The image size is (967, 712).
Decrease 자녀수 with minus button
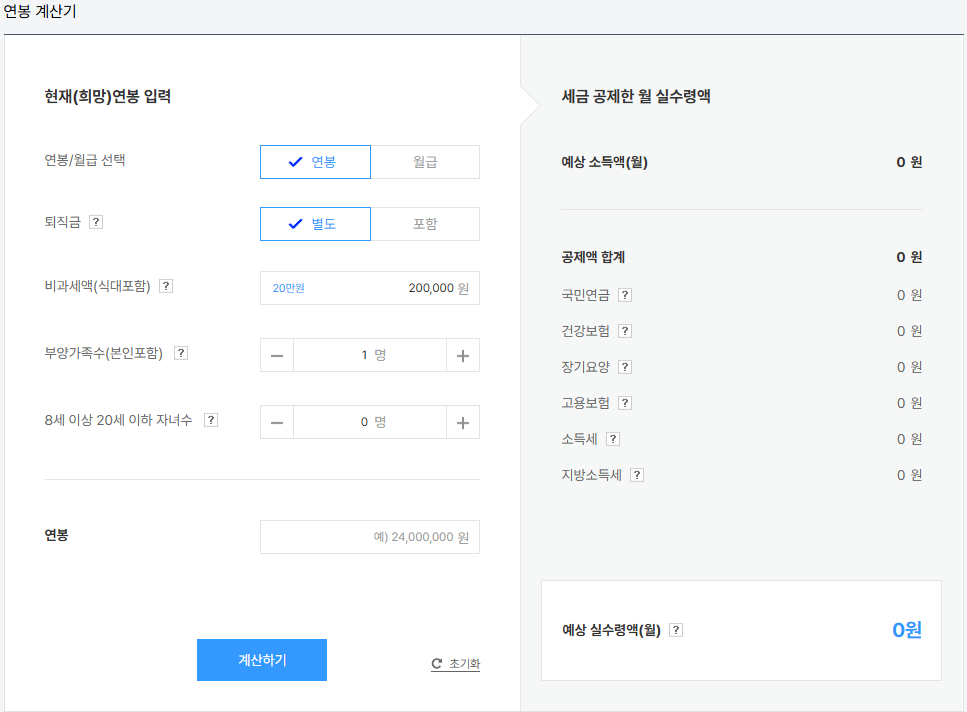[277, 422]
